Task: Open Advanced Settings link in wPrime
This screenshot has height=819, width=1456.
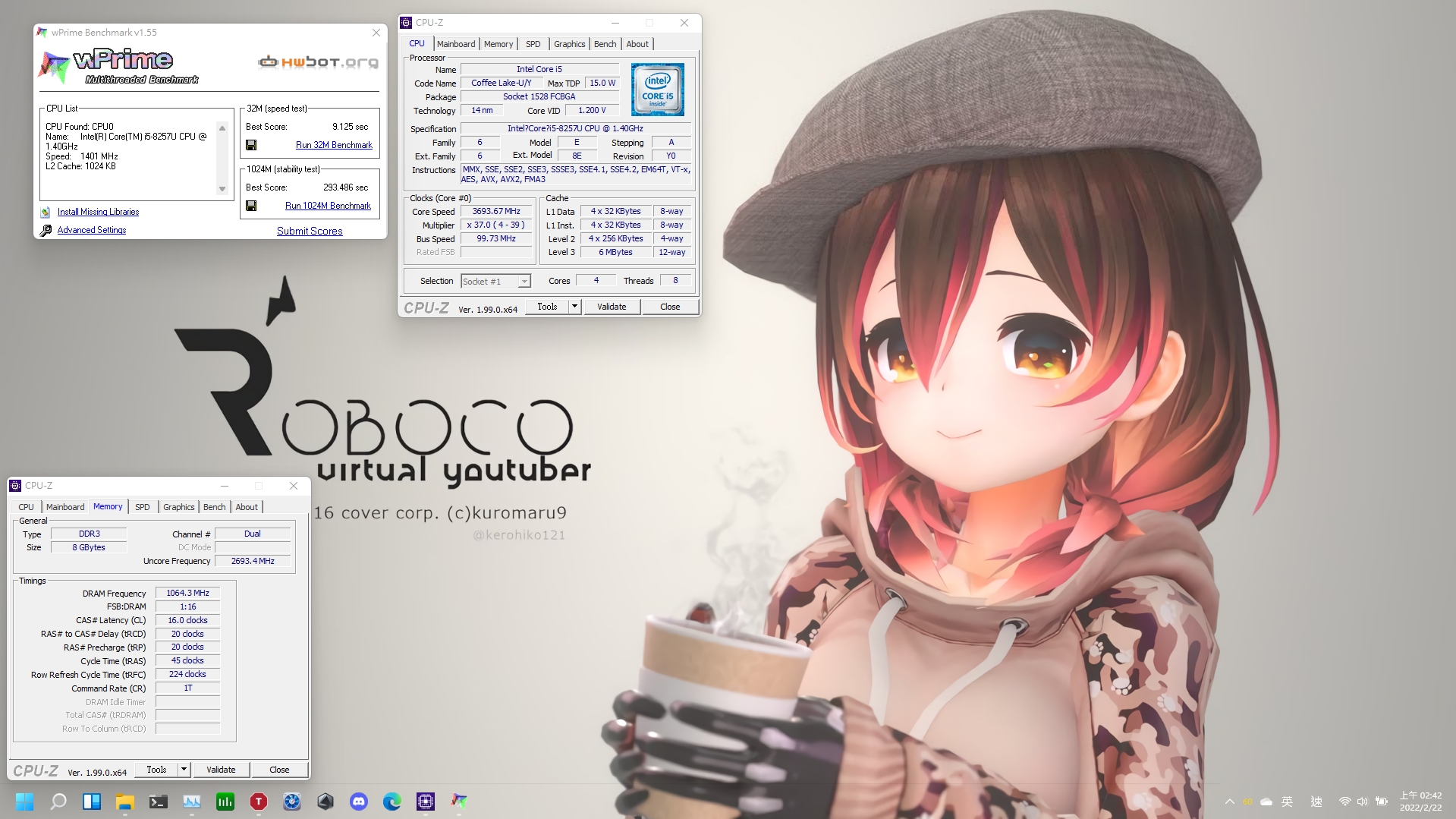Action: 92,230
